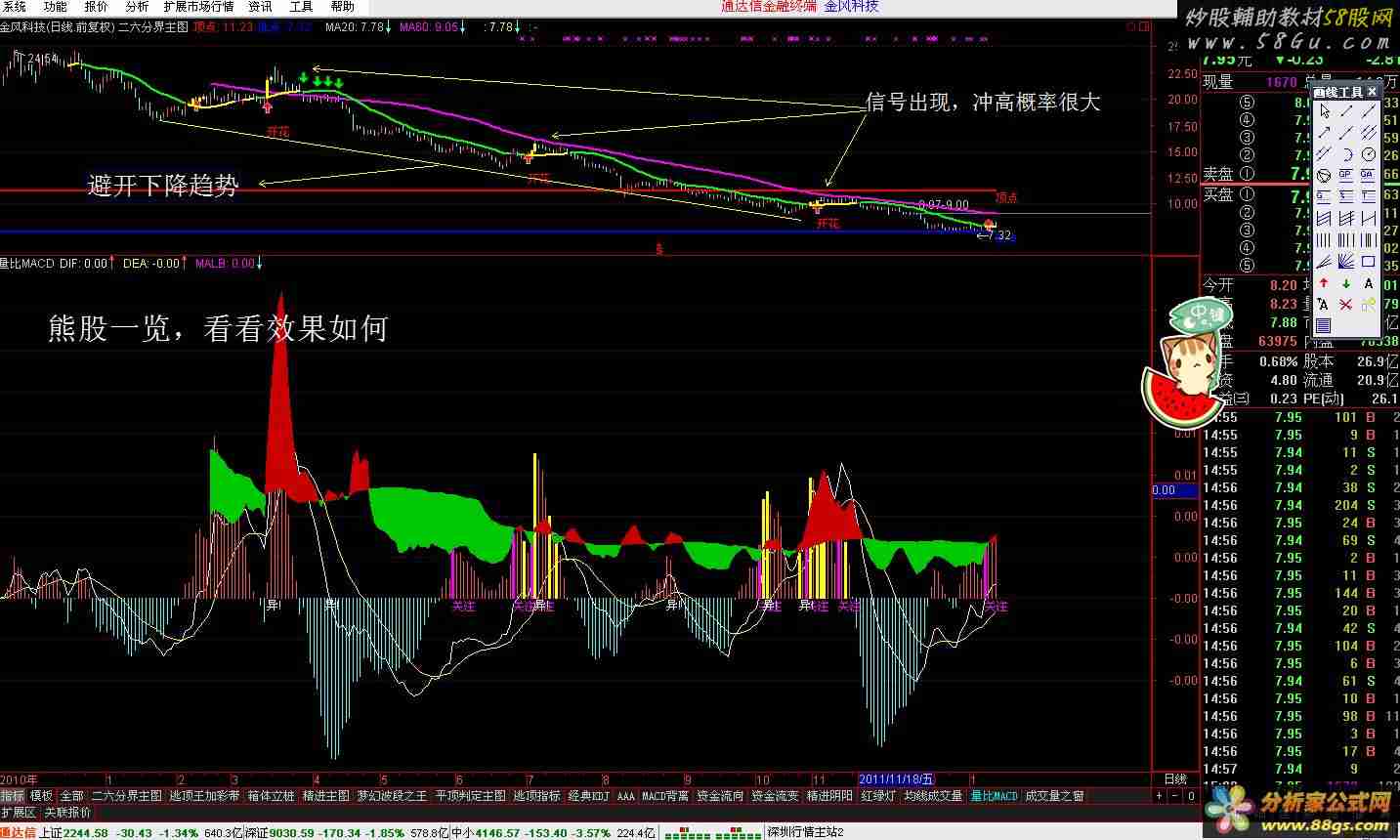Select the 均线成交量 indicator tab
This screenshot has width=1400, height=840.
933,796
